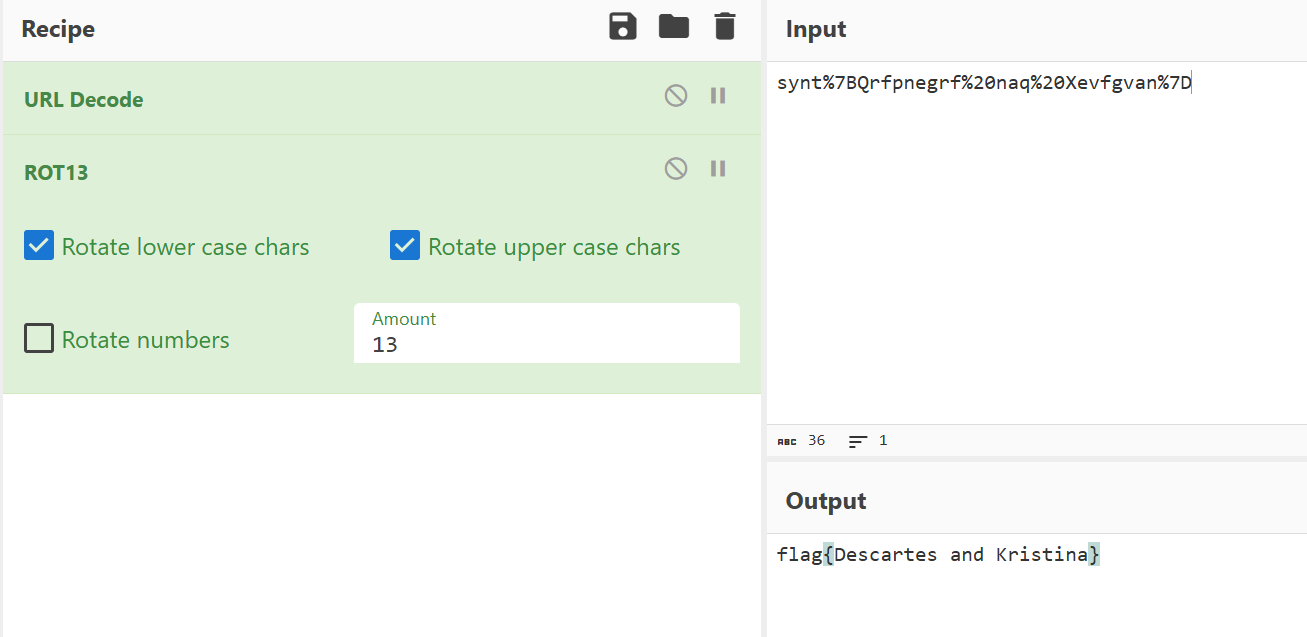Save the current recipe

[623, 27]
